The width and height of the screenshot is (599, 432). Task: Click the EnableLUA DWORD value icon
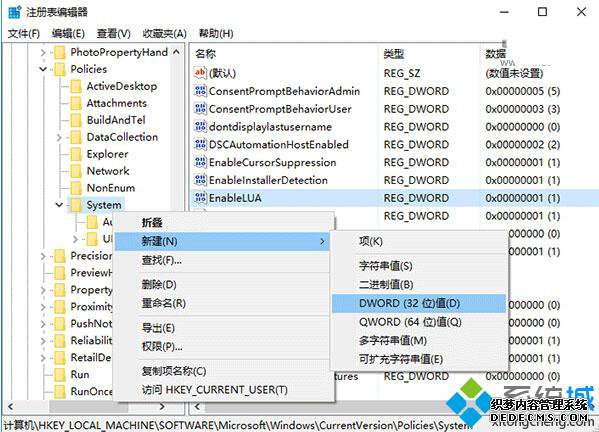[201, 198]
